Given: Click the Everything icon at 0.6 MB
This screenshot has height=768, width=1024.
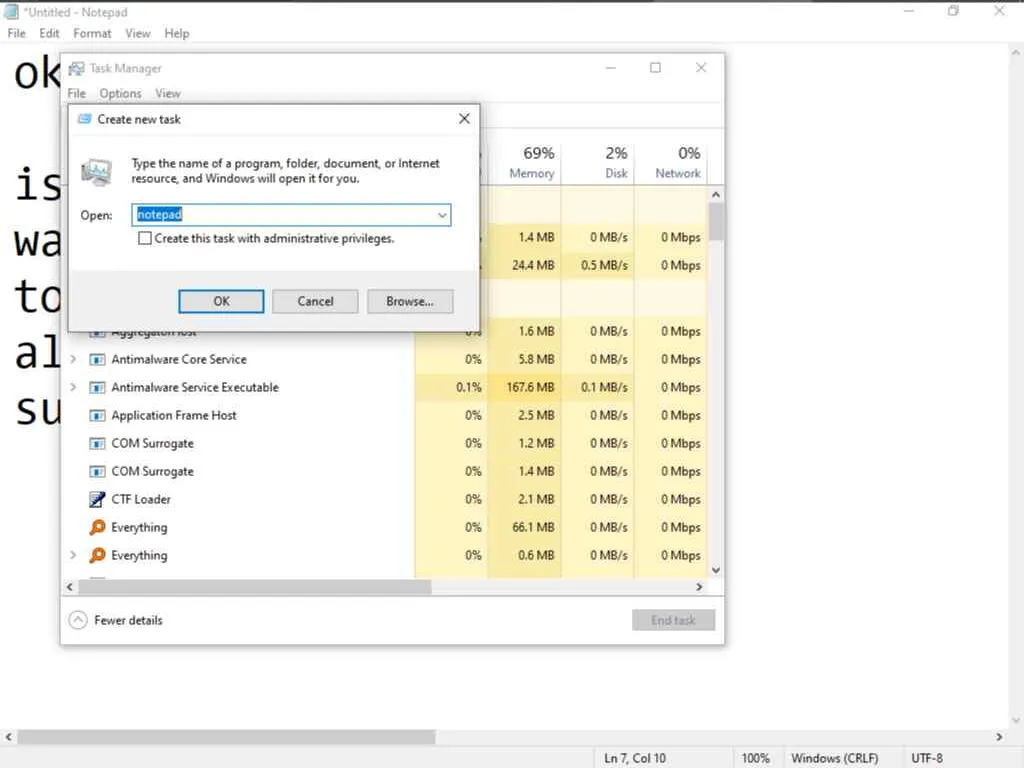Looking at the screenshot, I should click(x=97, y=556).
